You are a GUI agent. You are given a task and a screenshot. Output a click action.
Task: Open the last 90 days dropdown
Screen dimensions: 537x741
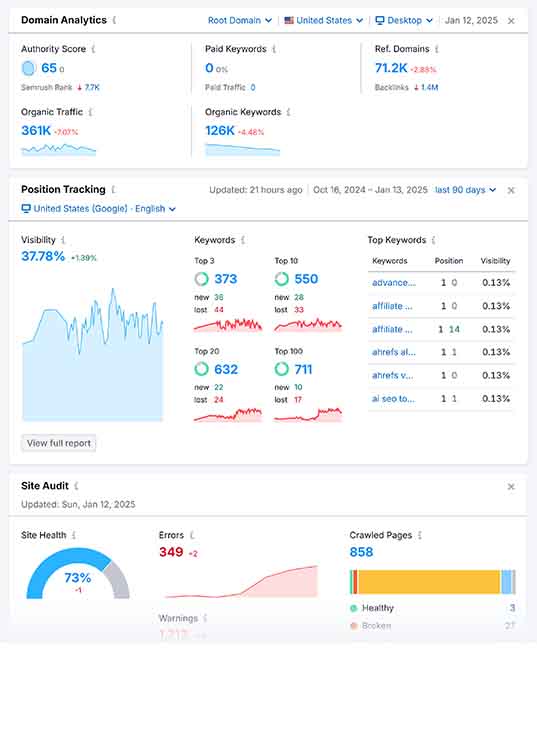[466, 190]
